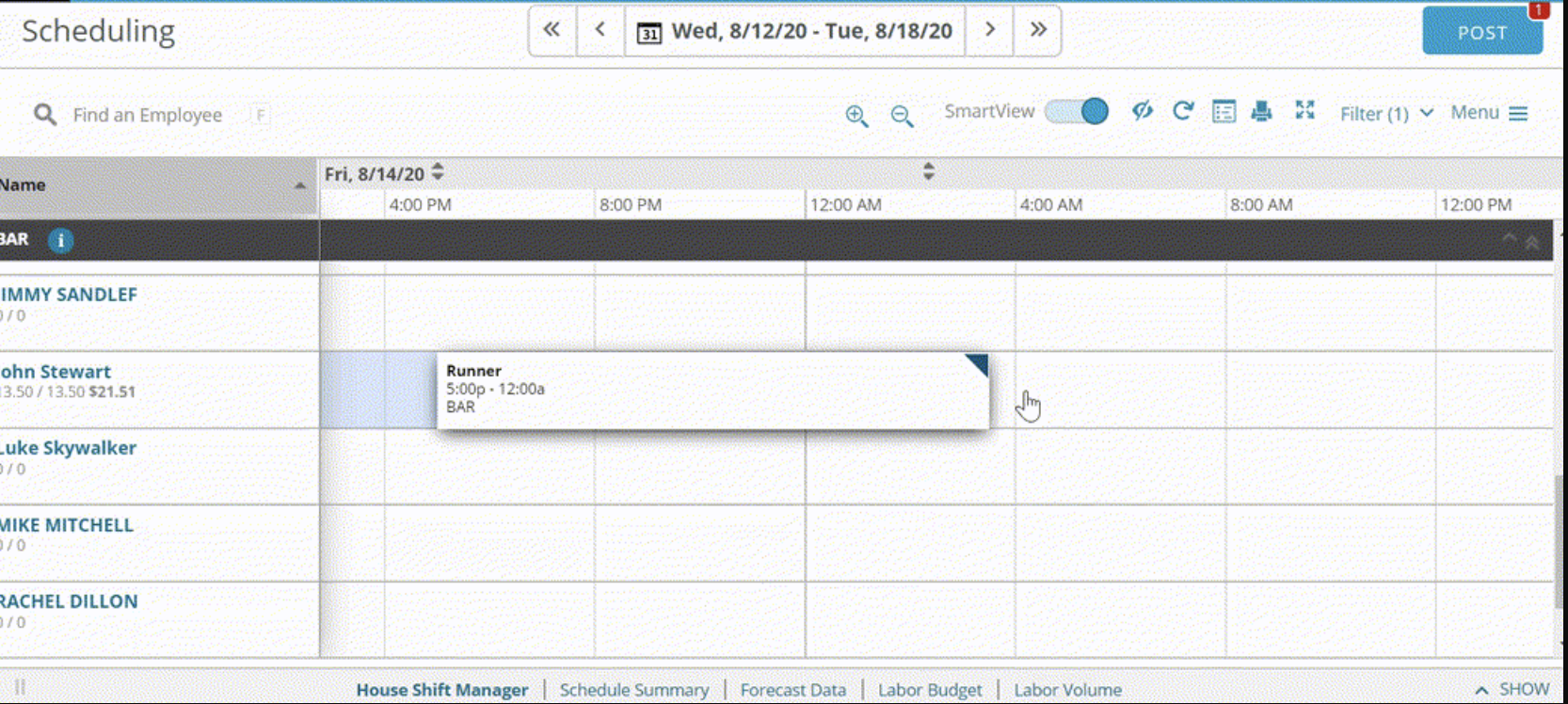The width and height of the screenshot is (1568, 704).
Task: Toggle the SmartView switch
Action: tap(1077, 111)
